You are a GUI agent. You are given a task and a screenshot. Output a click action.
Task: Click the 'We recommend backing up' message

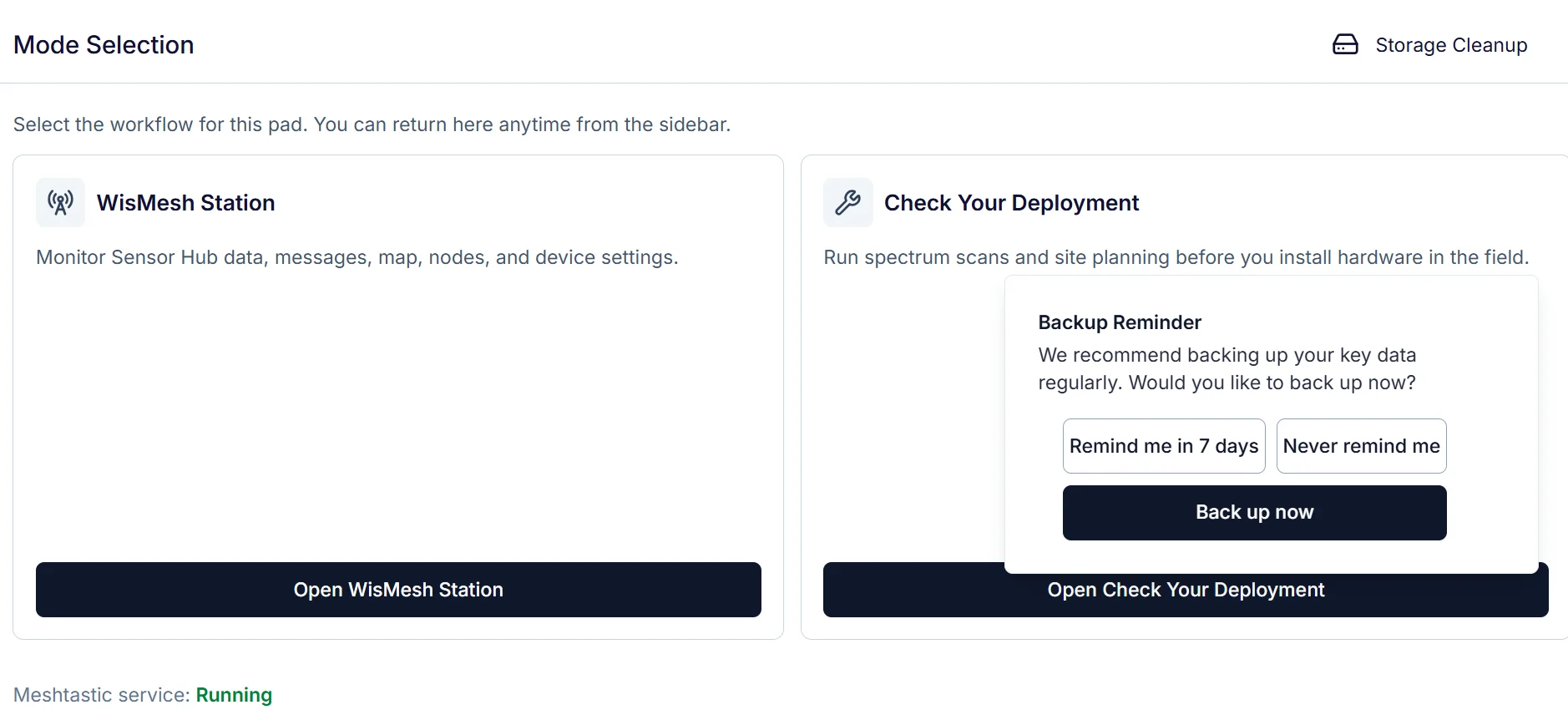(x=1227, y=368)
